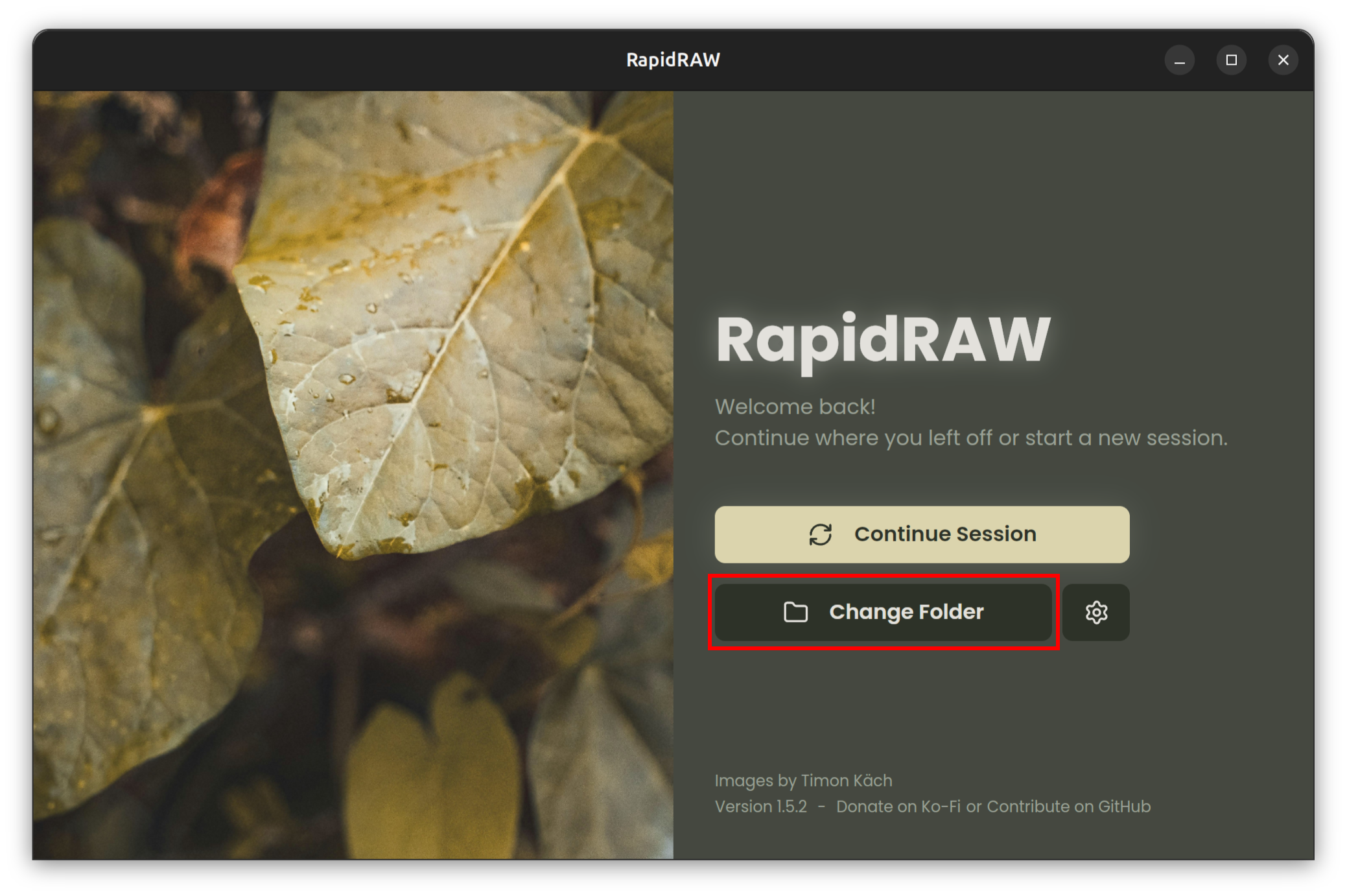
Task: Click the leaf photo on the welcome screen
Action: pyautogui.click(x=353, y=475)
